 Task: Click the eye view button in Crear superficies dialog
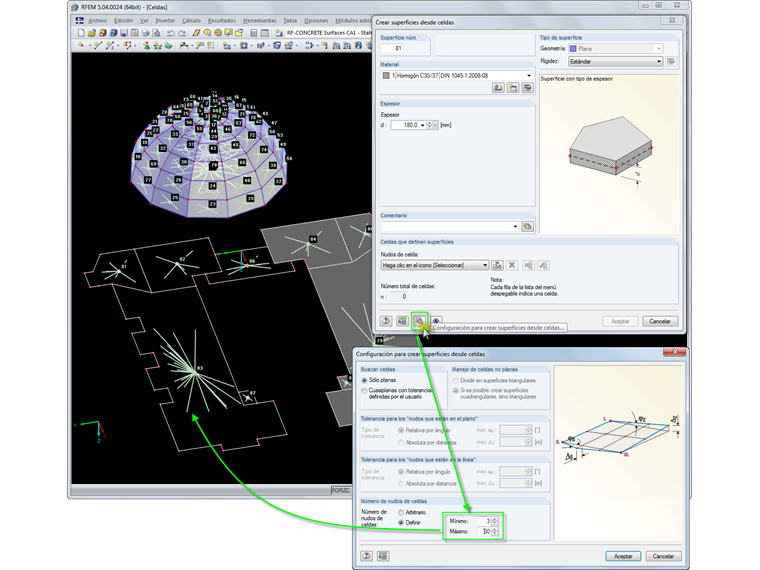point(436,320)
